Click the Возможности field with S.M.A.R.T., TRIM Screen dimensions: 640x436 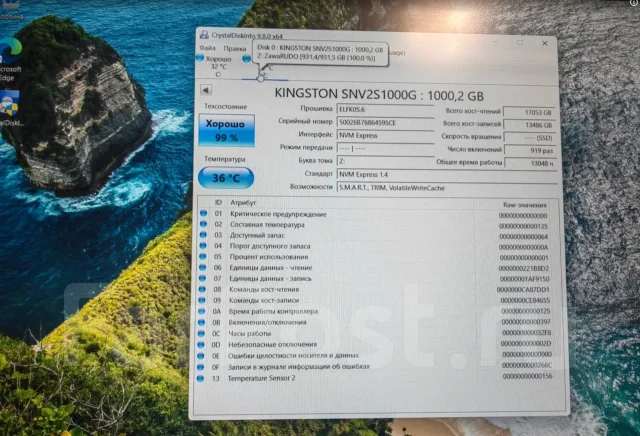pos(447,188)
